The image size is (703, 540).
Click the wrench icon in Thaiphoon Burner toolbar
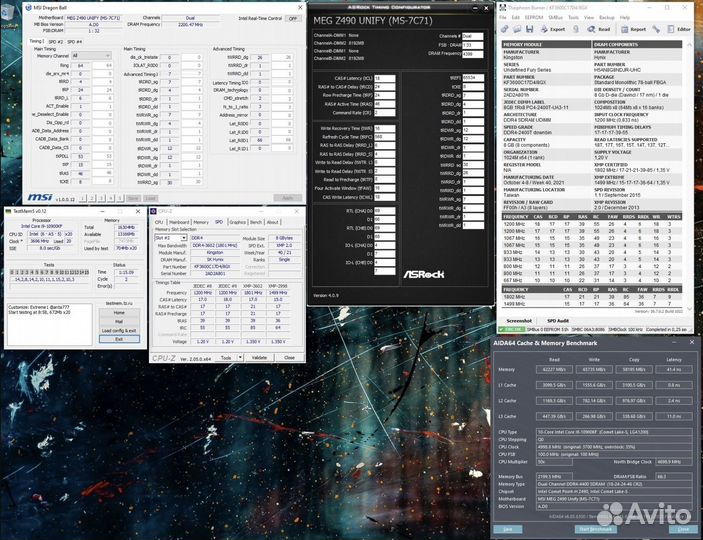656,29
